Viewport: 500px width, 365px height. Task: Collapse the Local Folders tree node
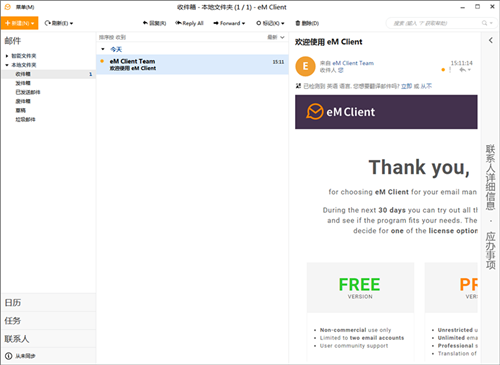pyautogui.click(x=7, y=65)
